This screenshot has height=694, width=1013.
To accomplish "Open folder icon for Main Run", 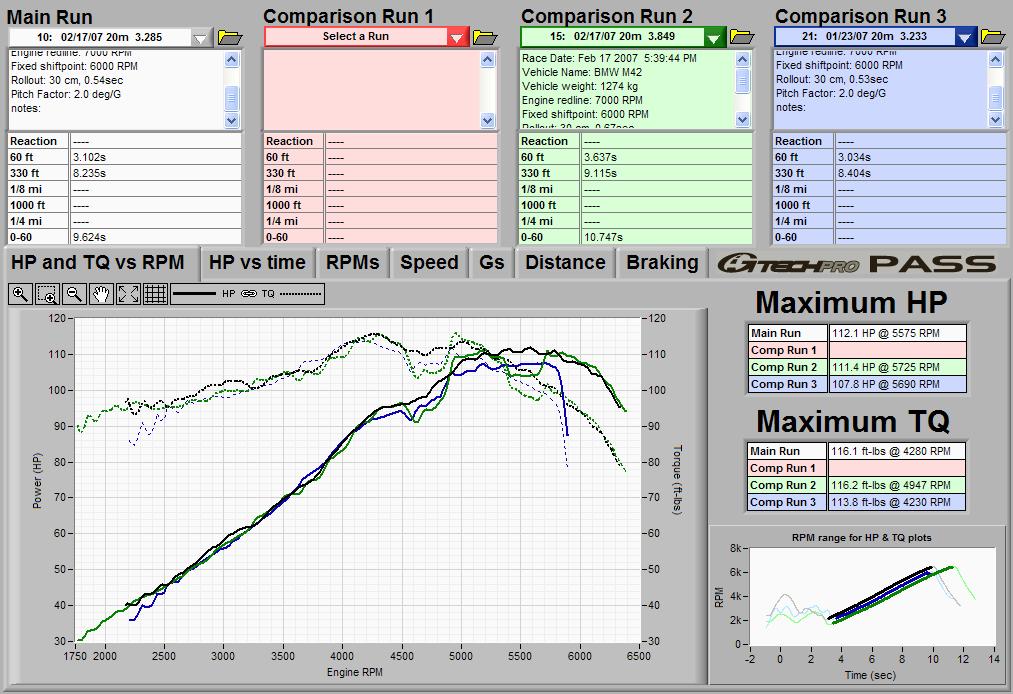I will point(229,37).
